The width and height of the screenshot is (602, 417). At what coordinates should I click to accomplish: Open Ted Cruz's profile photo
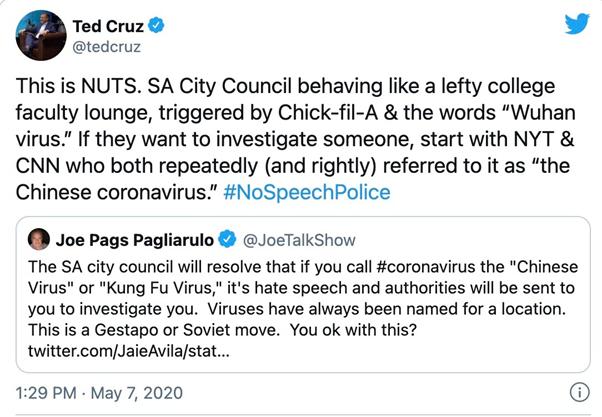[41, 37]
